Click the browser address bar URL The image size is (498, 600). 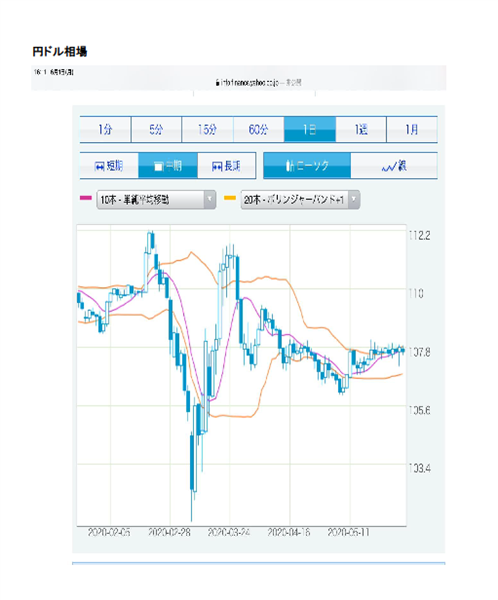tap(258, 82)
